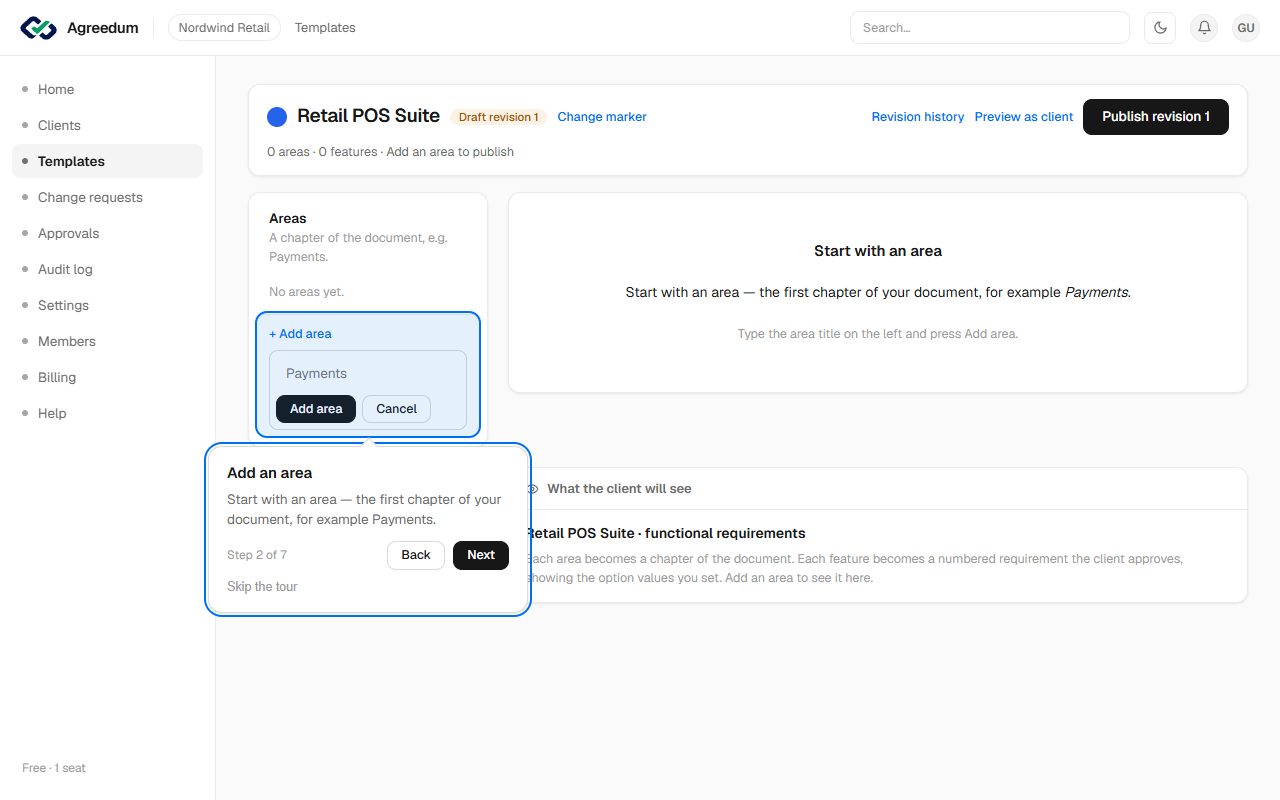Click the Payments area title input

point(368,373)
